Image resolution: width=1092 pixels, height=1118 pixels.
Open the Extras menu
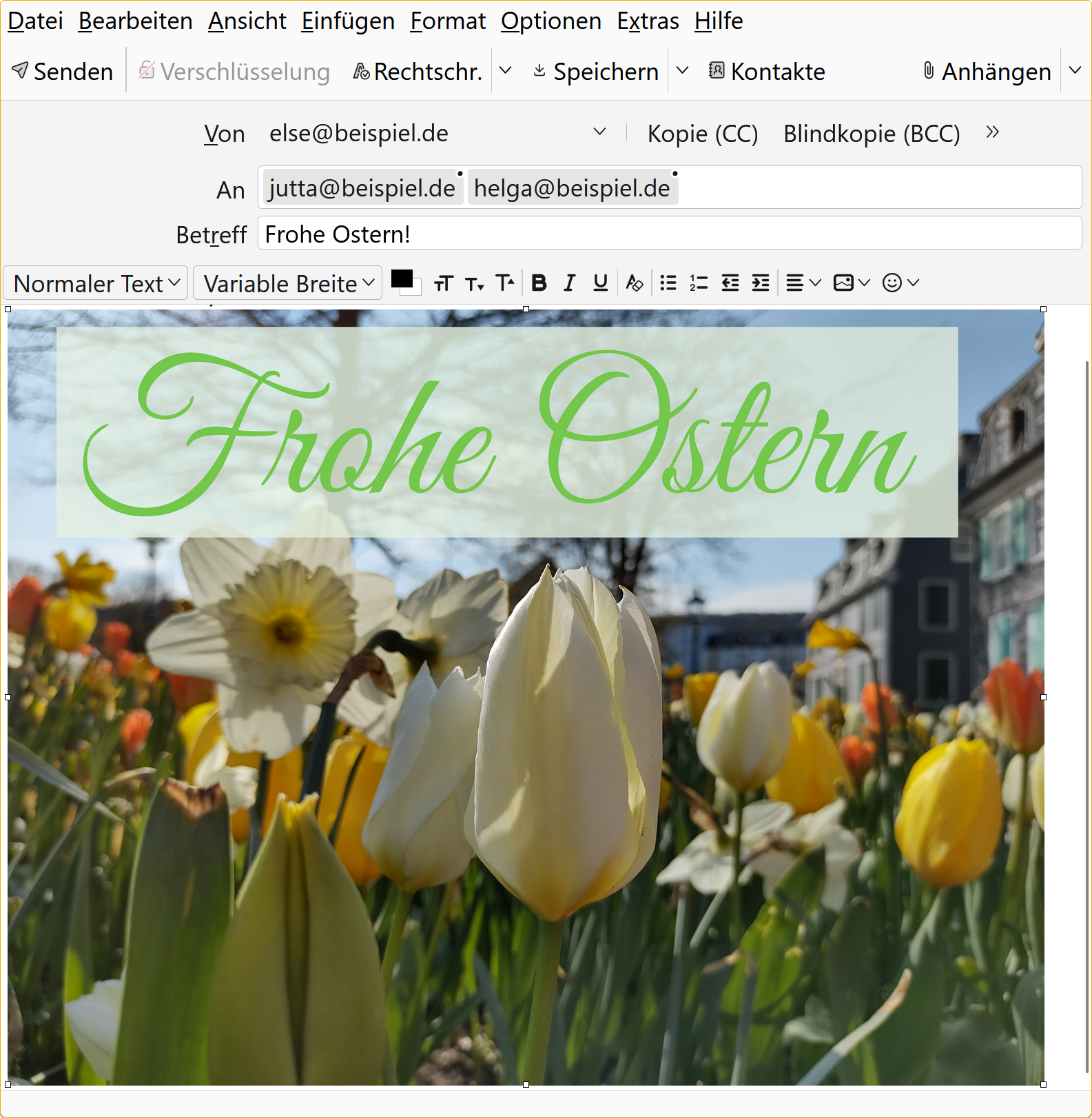[648, 21]
